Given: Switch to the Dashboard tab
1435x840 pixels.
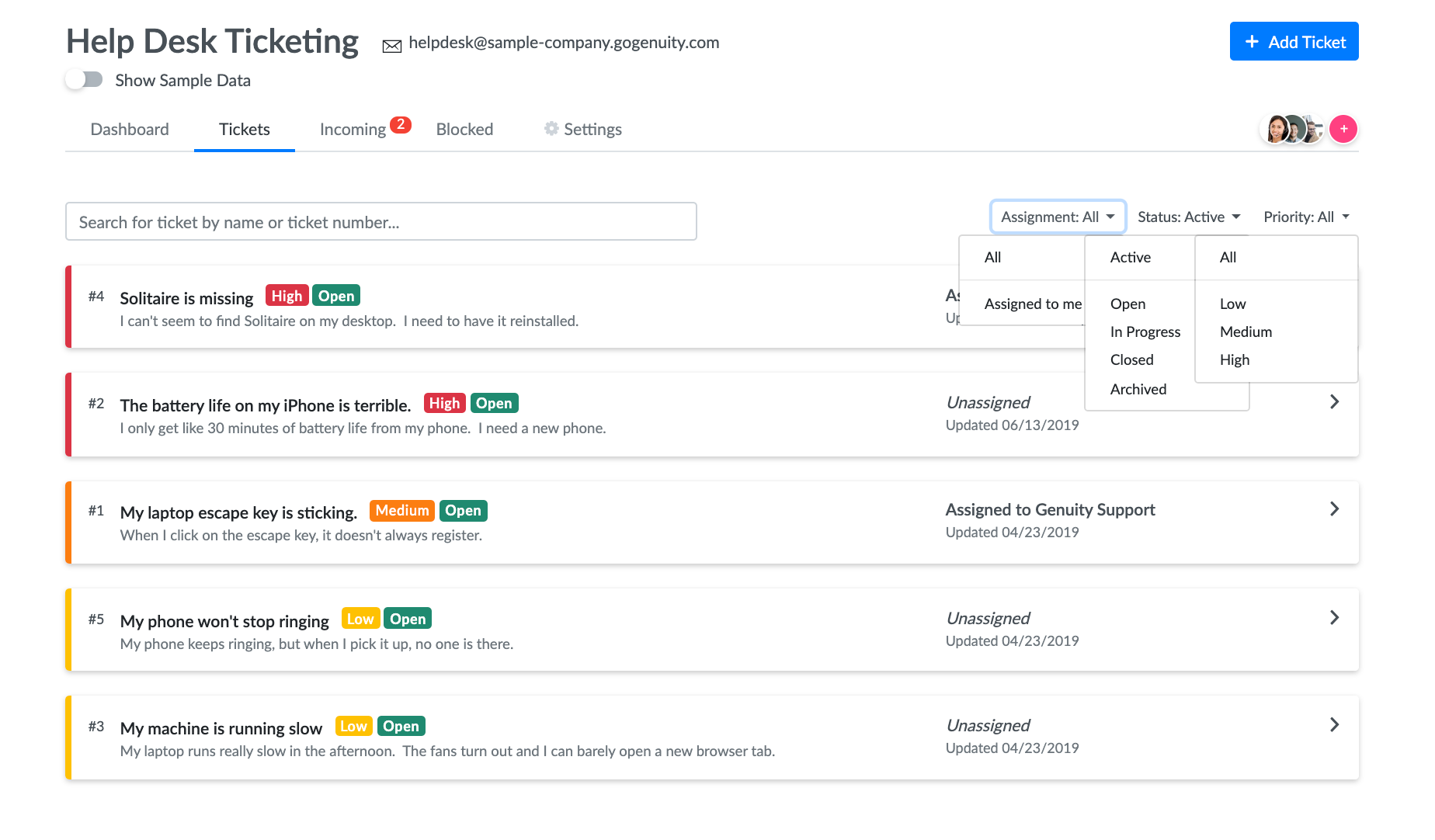Looking at the screenshot, I should tap(130, 129).
